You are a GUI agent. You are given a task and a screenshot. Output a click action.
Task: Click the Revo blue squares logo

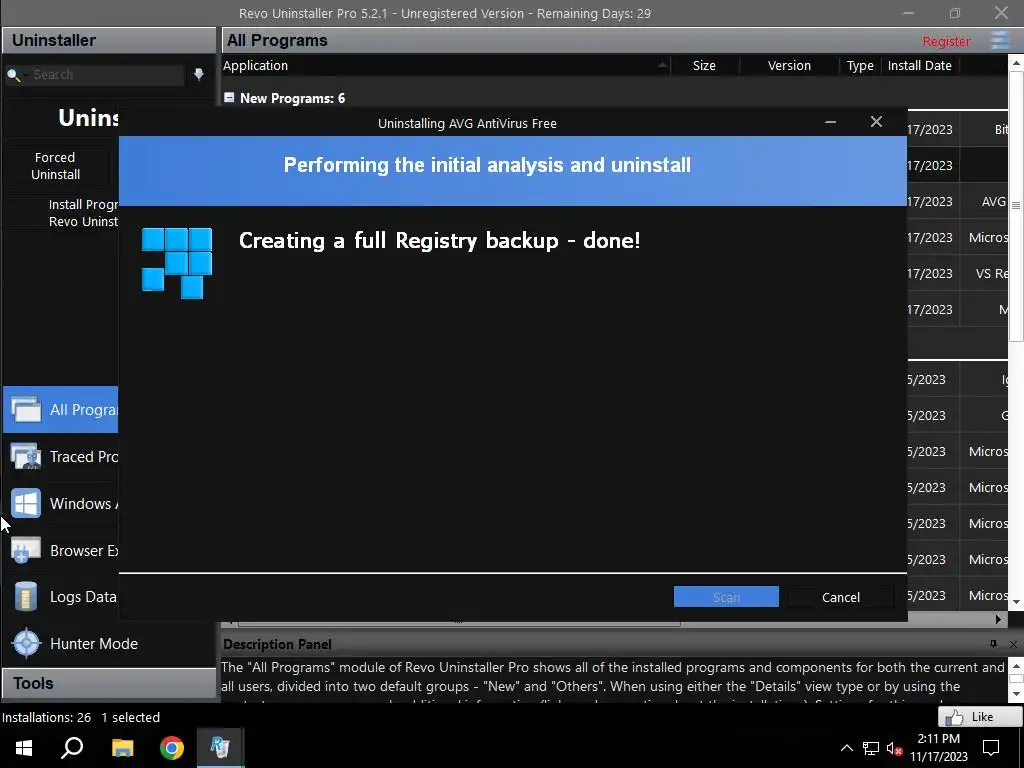coord(177,263)
